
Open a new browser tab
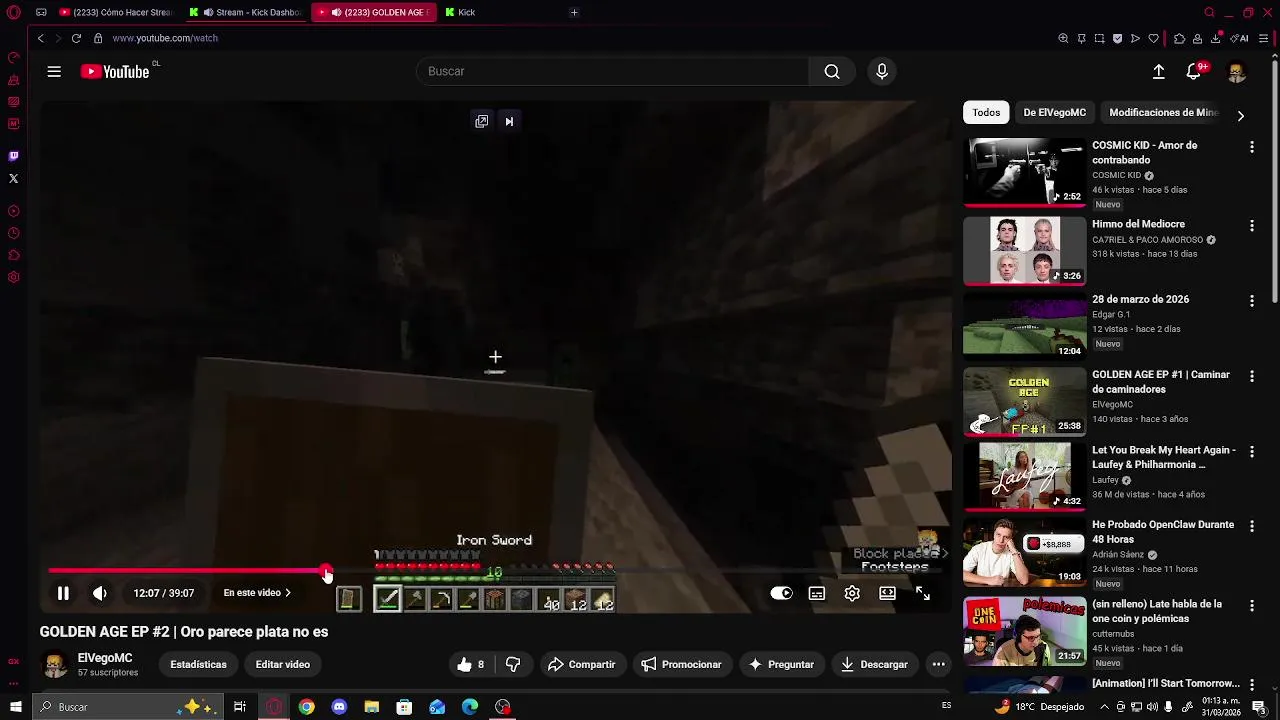click(x=574, y=12)
